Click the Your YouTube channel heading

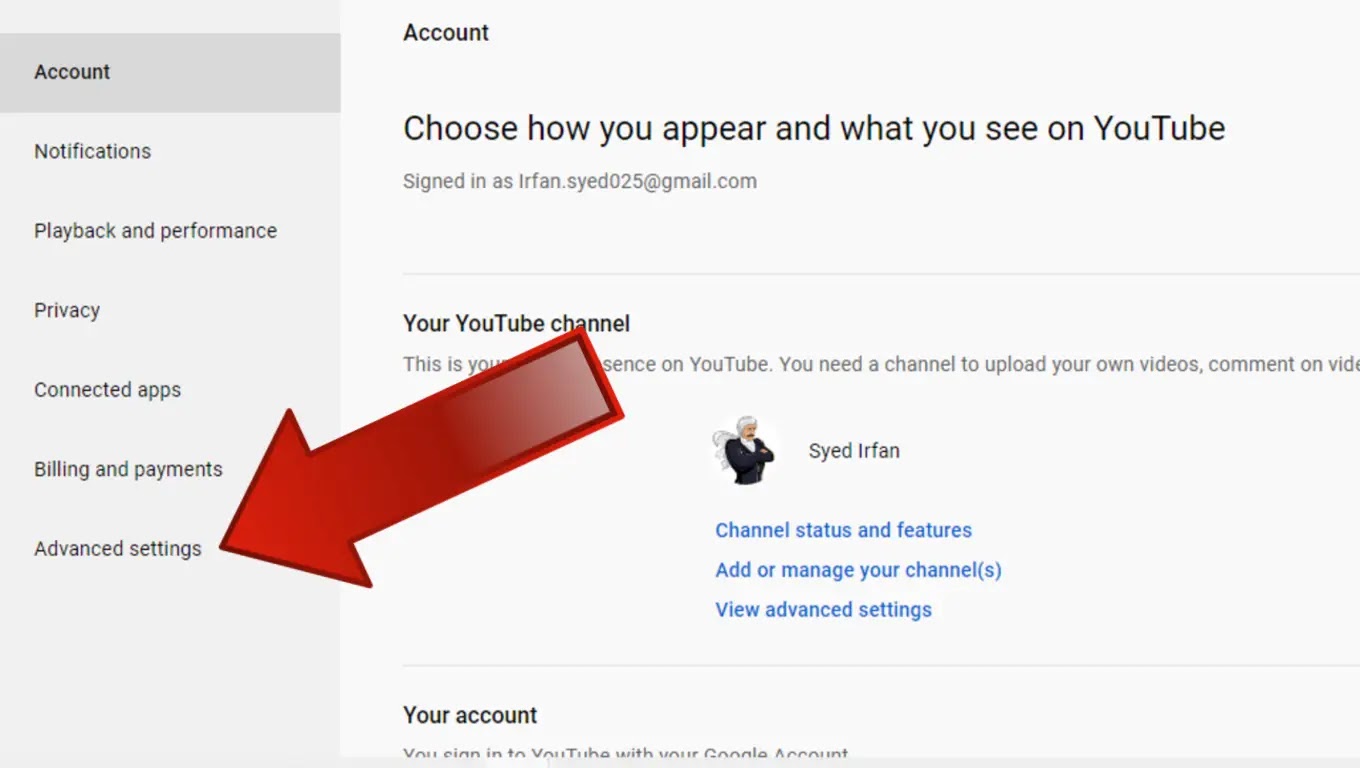pyautogui.click(x=516, y=324)
